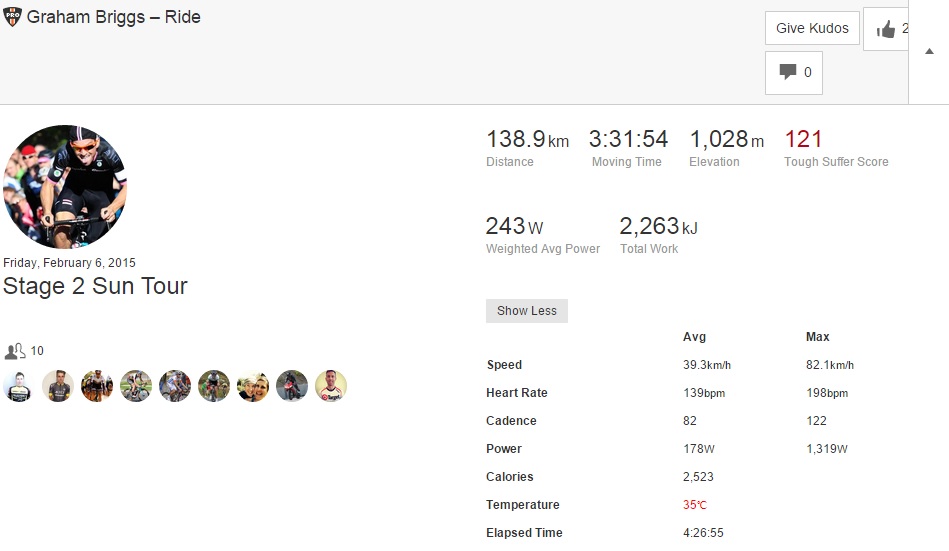Click the thumbs-up kudos count icon
Screen dimensions: 949x551
pyautogui.click(x=886, y=29)
